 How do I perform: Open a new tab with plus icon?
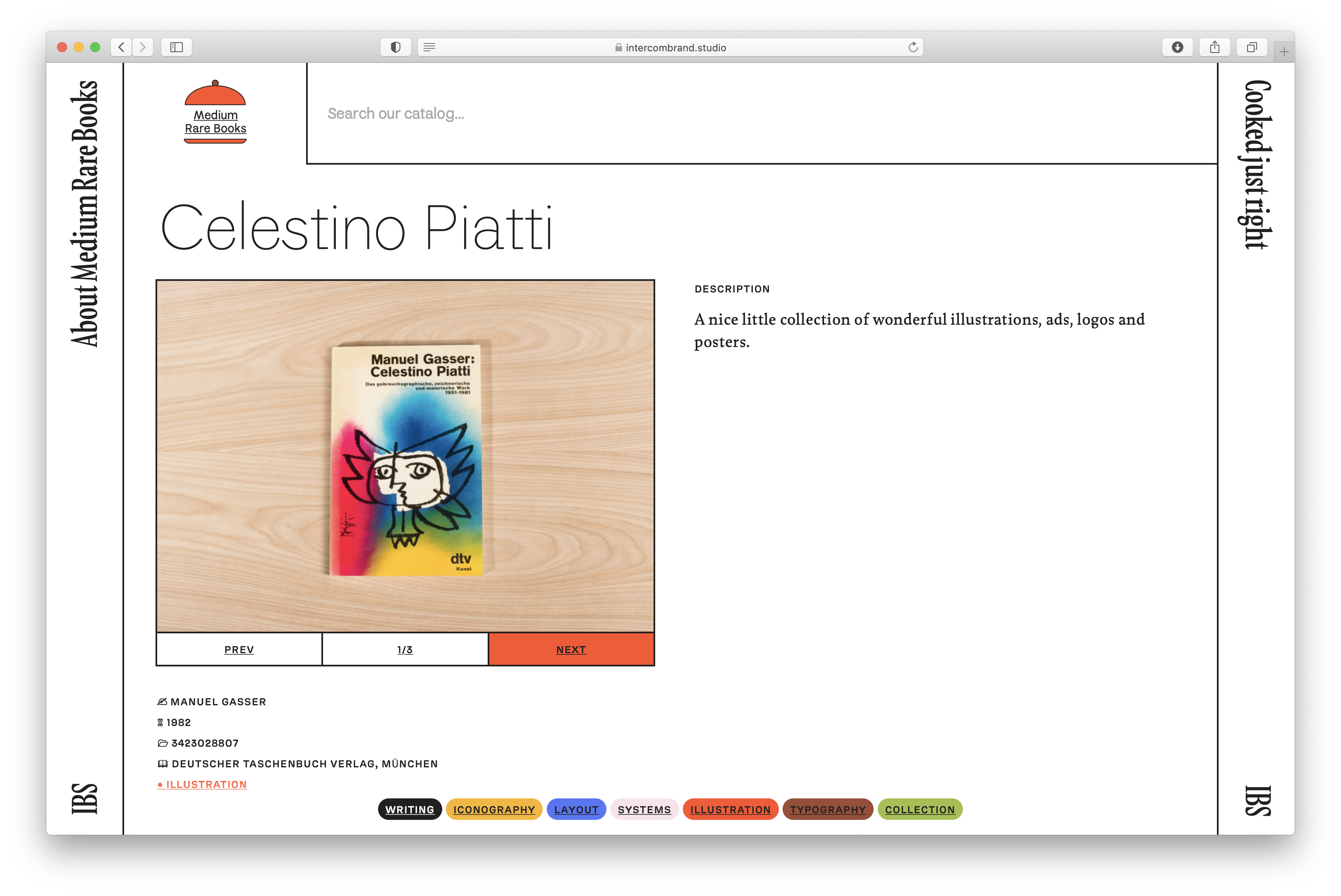pos(1284,52)
